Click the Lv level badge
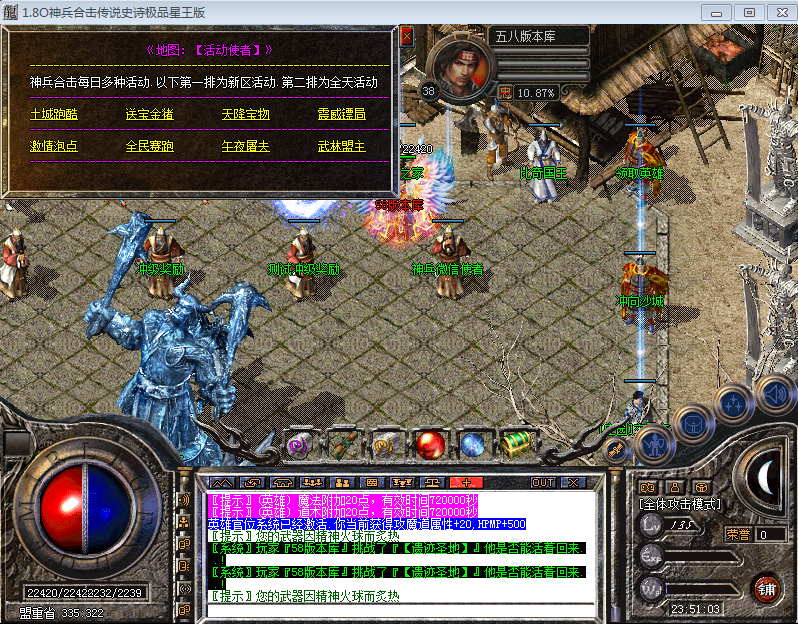 [x=651, y=525]
